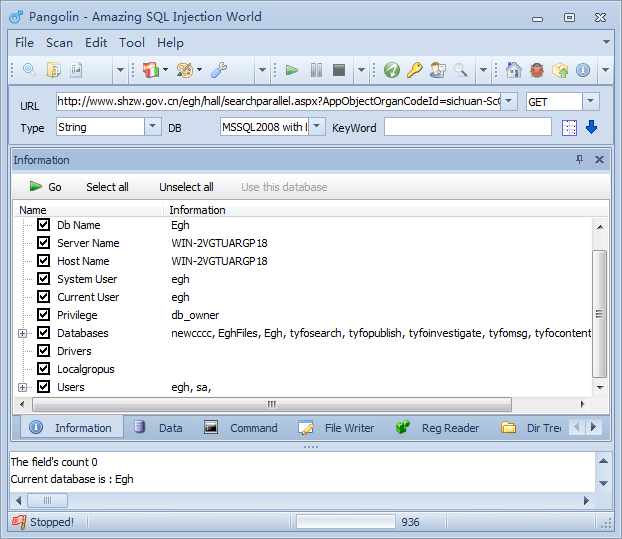Viewport: 622px width, 539px height.
Task: Click the blue down arrow icon
Action: tap(591, 127)
